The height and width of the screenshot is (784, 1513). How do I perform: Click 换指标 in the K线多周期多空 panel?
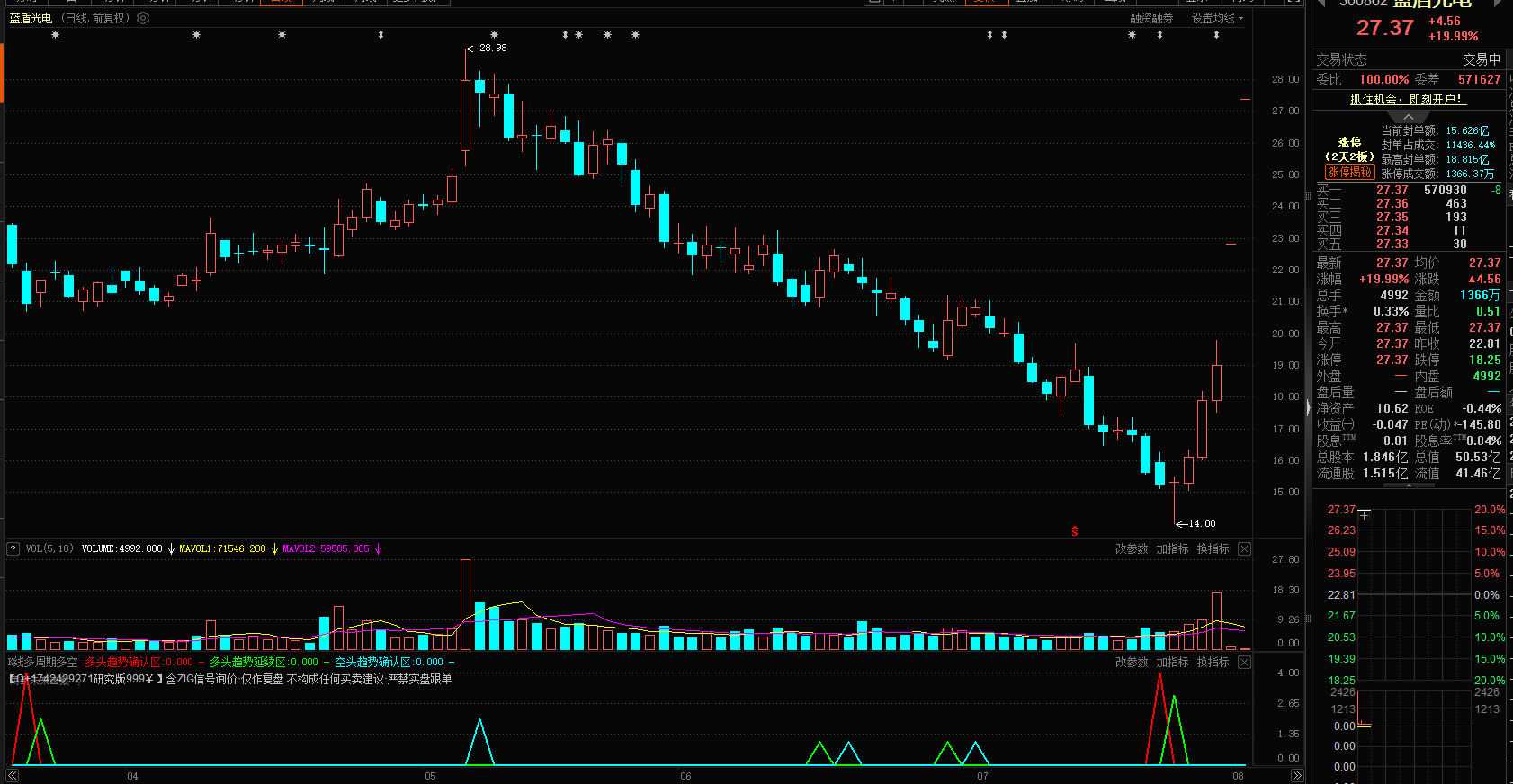click(x=1213, y=662)
